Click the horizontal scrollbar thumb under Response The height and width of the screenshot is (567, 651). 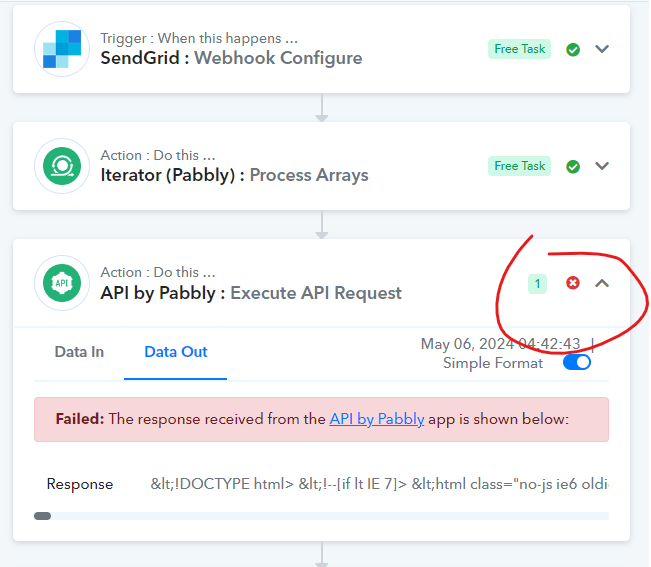click(x=42, y=516)
